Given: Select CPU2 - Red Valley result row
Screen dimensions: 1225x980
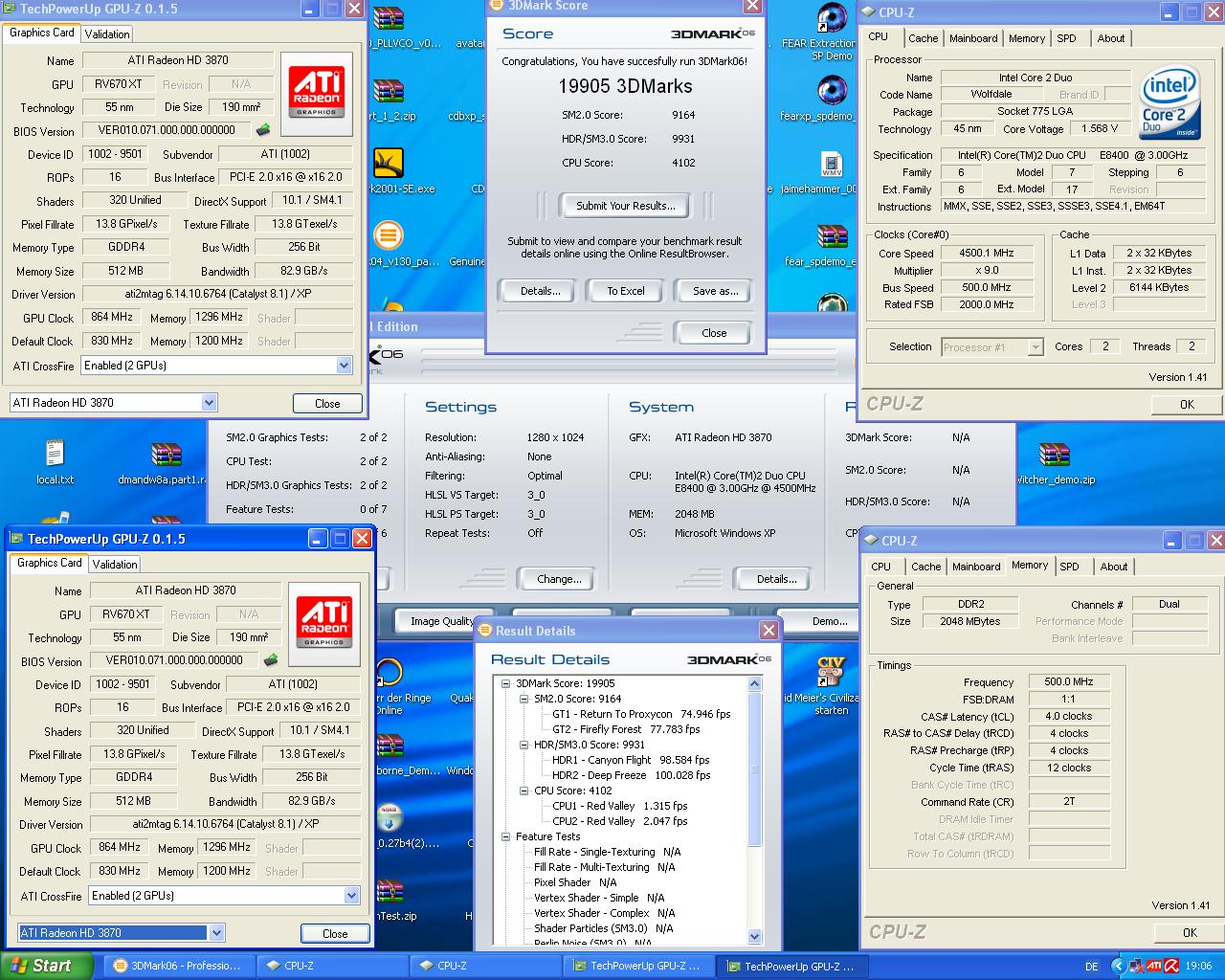Looking at the screenshot, I should coord(620,821).
